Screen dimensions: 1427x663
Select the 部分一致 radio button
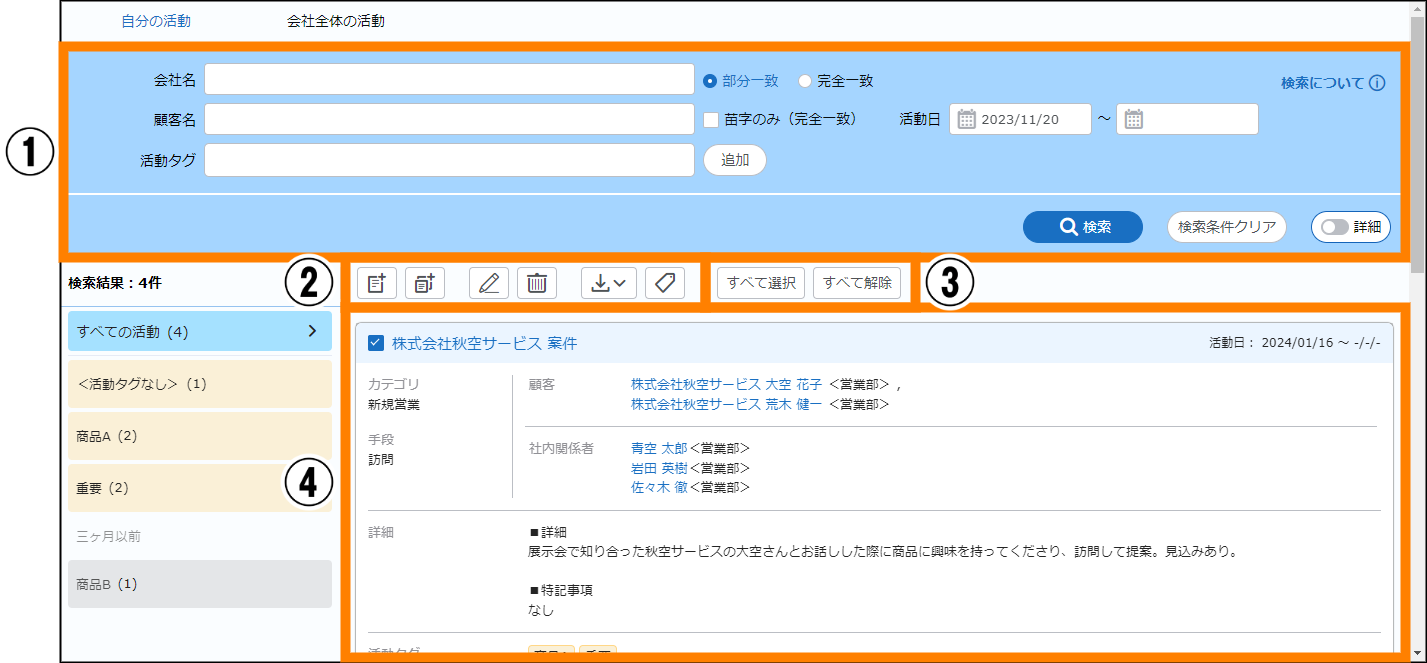coord(710,81)
